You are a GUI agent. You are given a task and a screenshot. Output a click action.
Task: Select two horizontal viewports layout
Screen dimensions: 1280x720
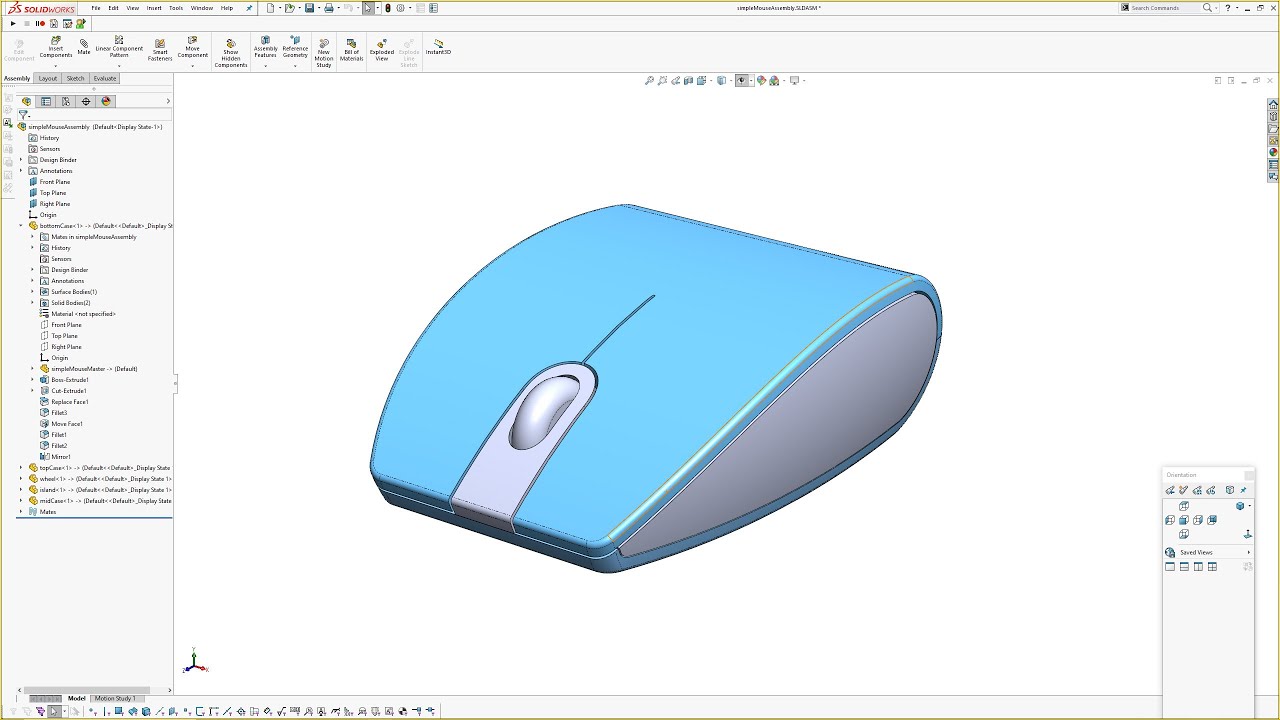1184,567
